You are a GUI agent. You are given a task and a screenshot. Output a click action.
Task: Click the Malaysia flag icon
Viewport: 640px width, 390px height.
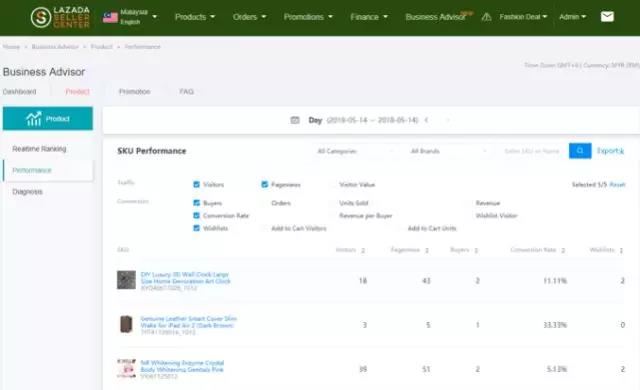(110, 17)
